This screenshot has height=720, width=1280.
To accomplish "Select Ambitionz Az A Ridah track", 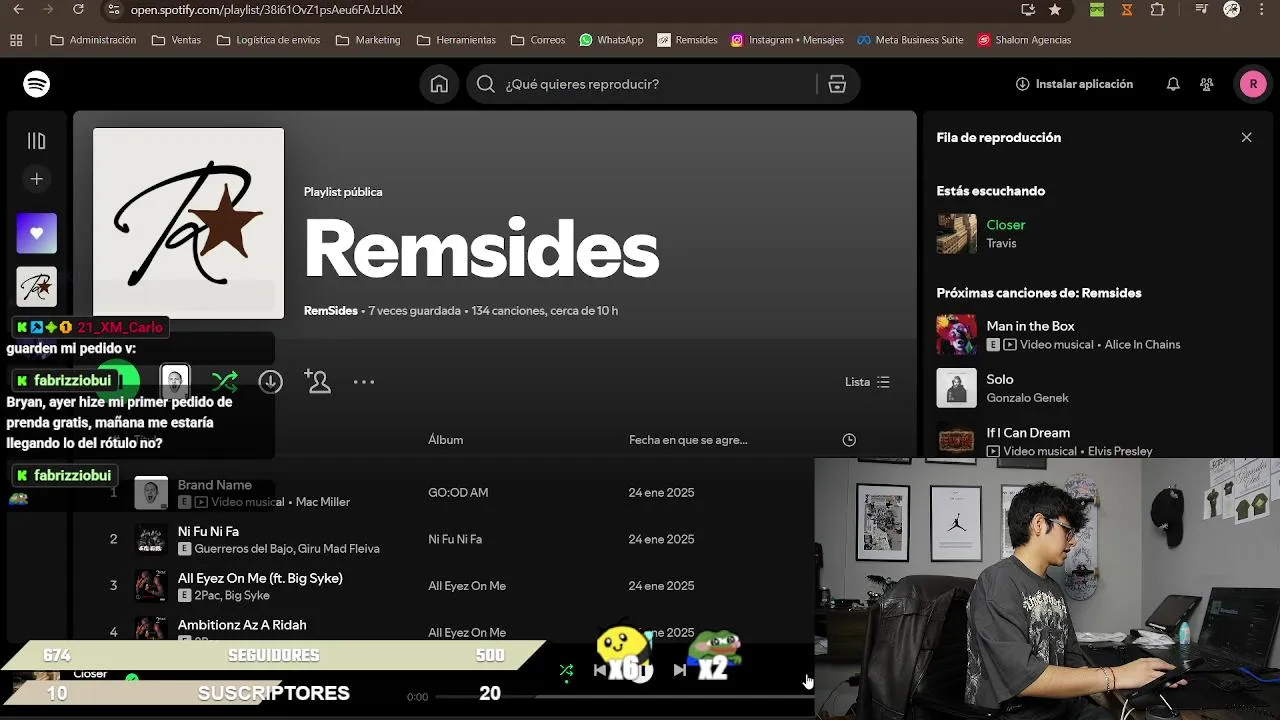I will pyautogui.click(x=242, y=625).
